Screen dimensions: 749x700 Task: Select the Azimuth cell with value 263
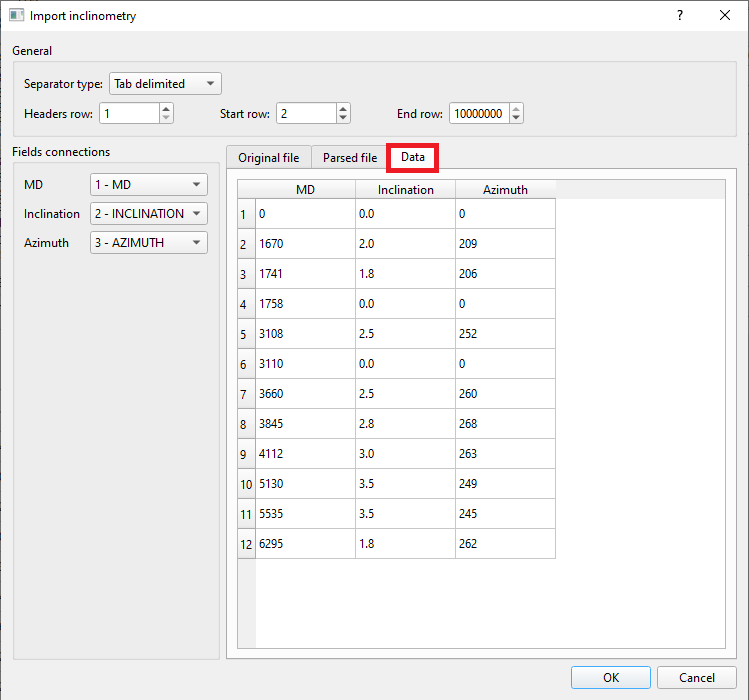(505, 454)
